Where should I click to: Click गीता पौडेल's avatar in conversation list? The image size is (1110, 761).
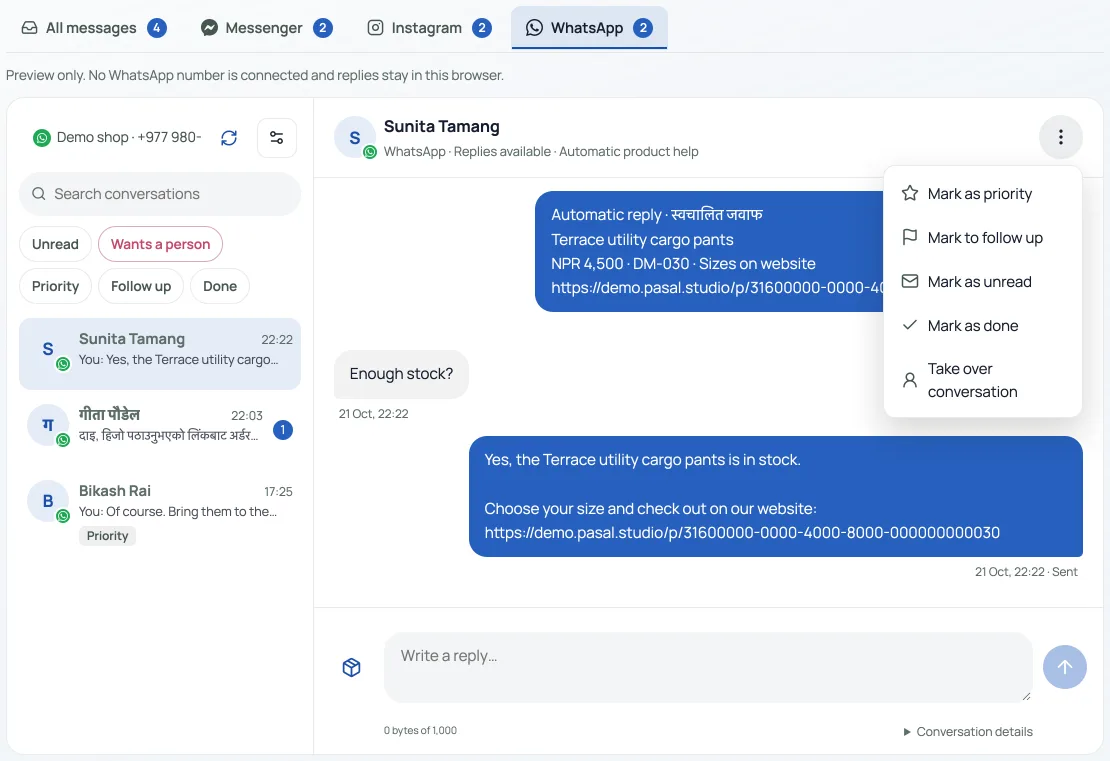(x=47, y=425)
